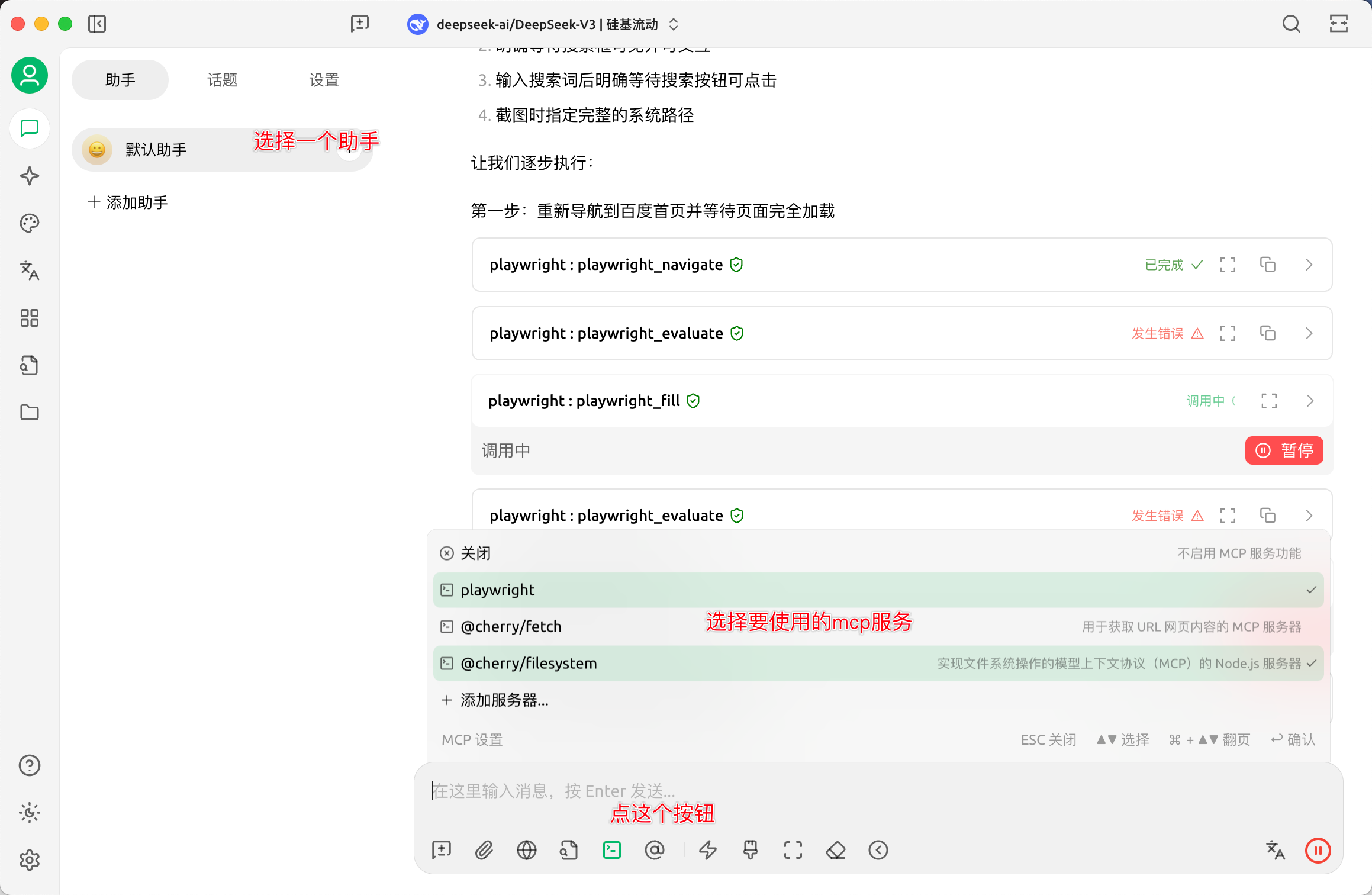The image size is (1372, 895).
Task: Open the settings gear in the sidebar
Action: point(30,860)
